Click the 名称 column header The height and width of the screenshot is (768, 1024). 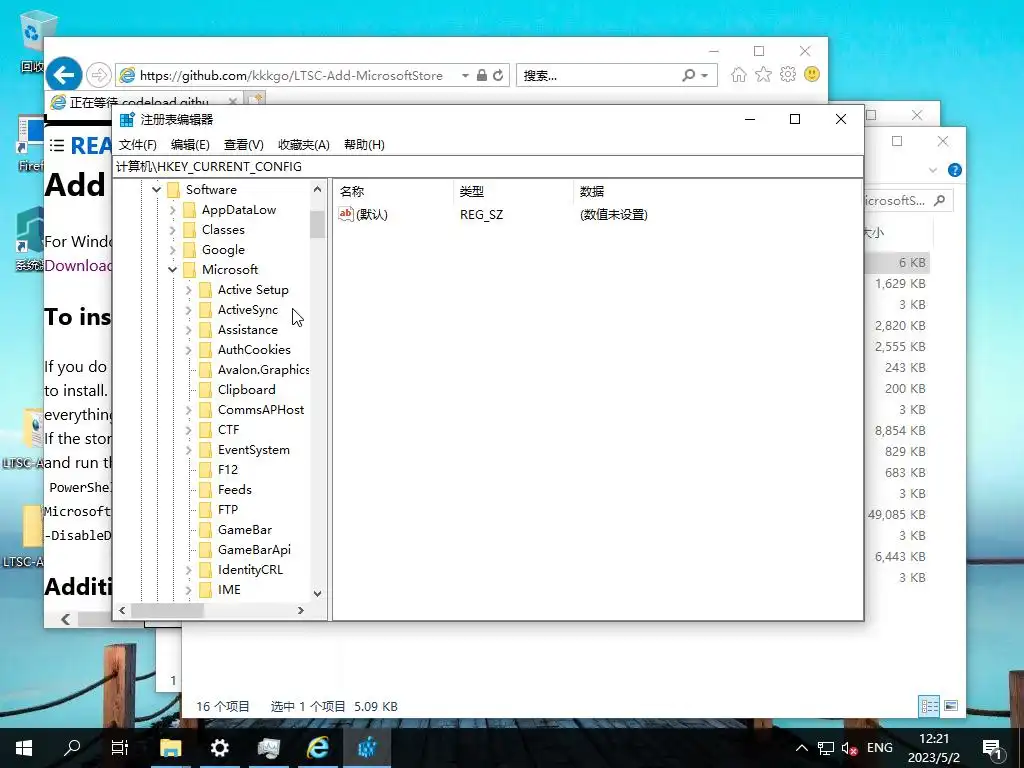click(394, 191)
